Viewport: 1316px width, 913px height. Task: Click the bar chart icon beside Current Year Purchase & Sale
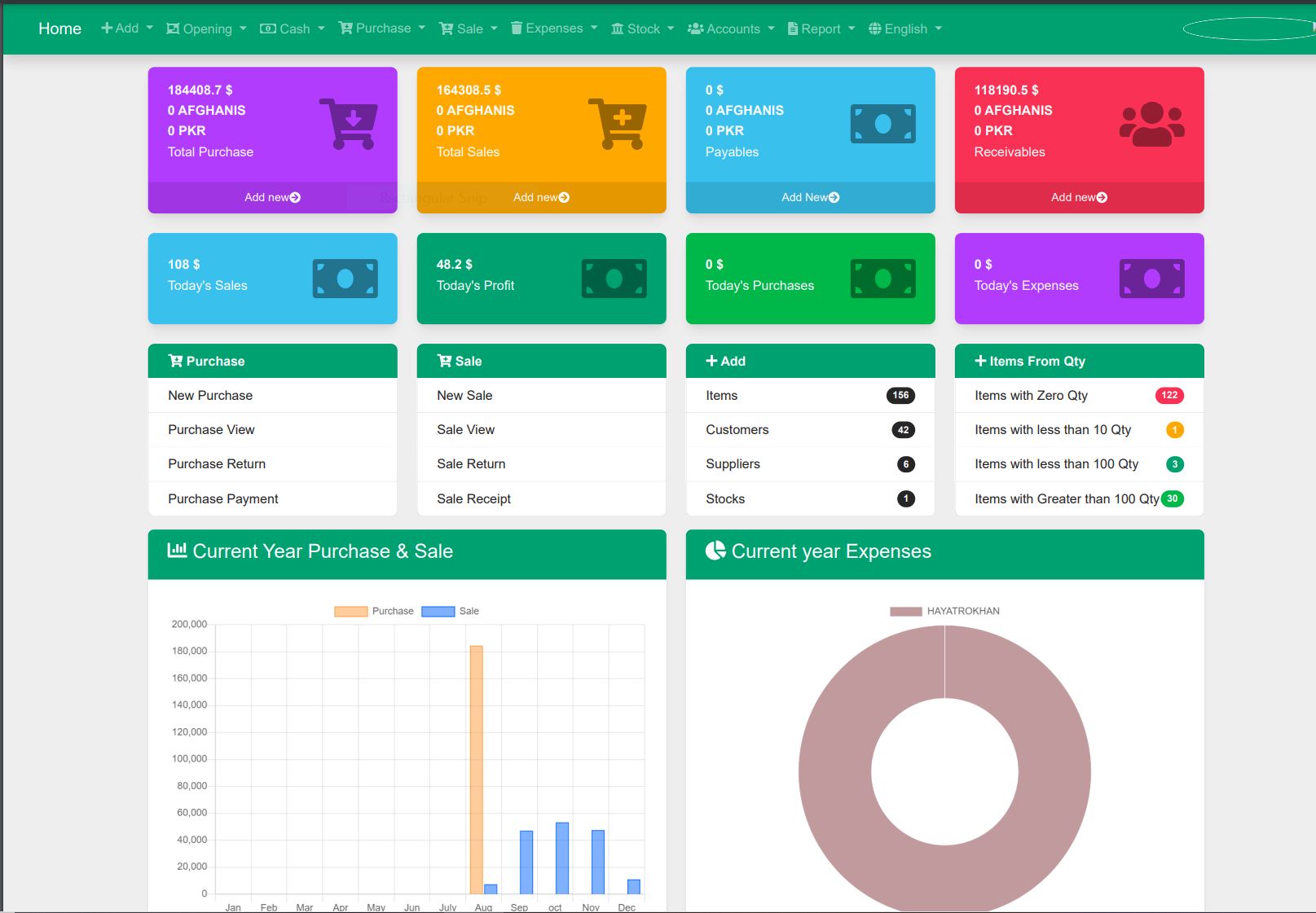pos(177,551)
